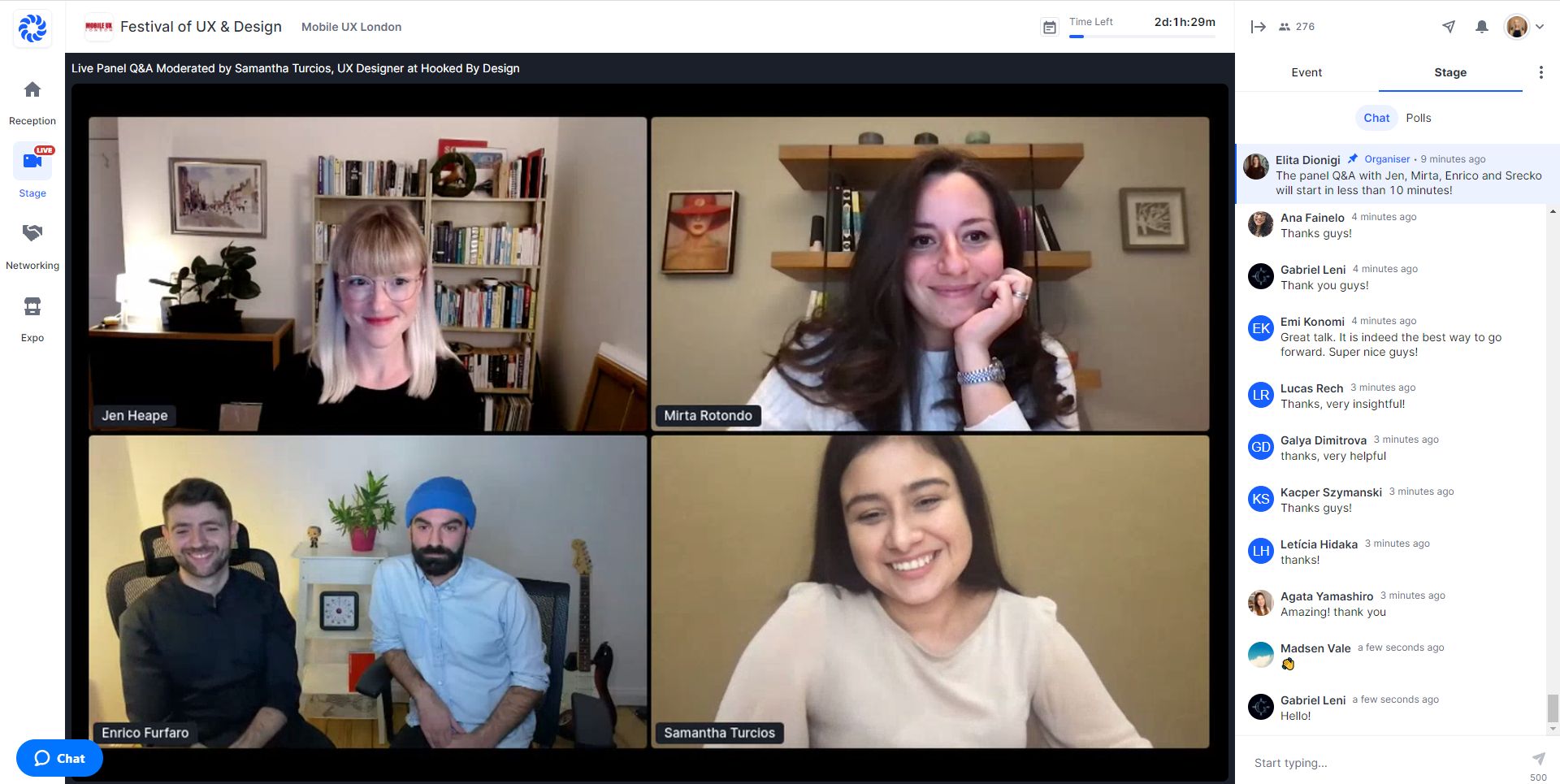
Task: Open the Expo booth icon
Action: pyautogui.click(x=32, y=307)
